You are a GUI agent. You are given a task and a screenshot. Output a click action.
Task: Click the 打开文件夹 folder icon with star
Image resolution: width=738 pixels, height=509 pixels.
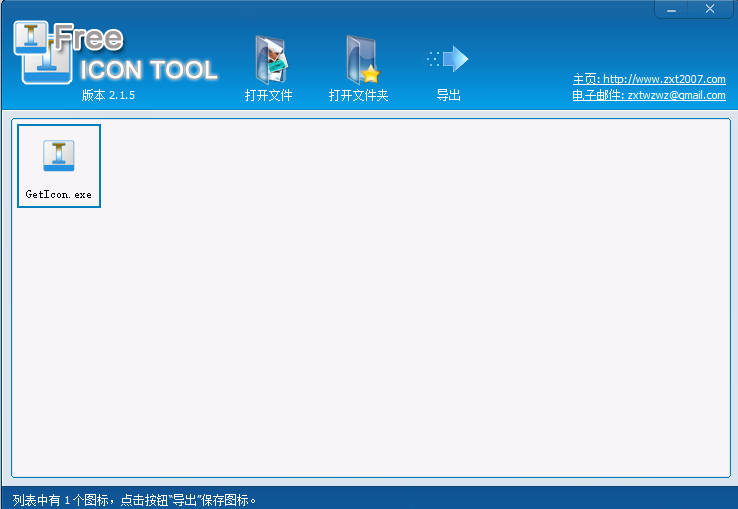tap(359, 59)
